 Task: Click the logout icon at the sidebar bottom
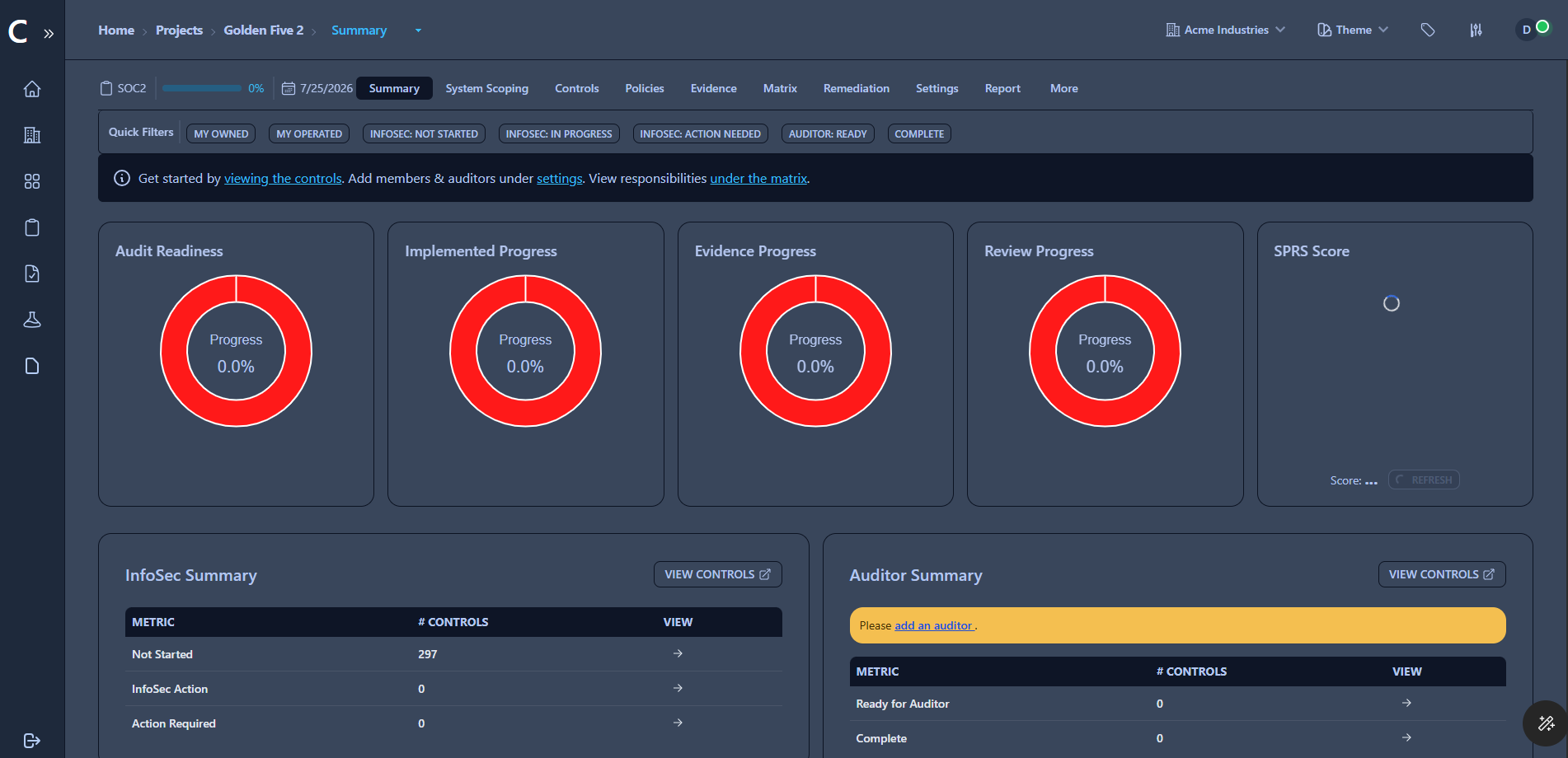(x=32, y=741)
